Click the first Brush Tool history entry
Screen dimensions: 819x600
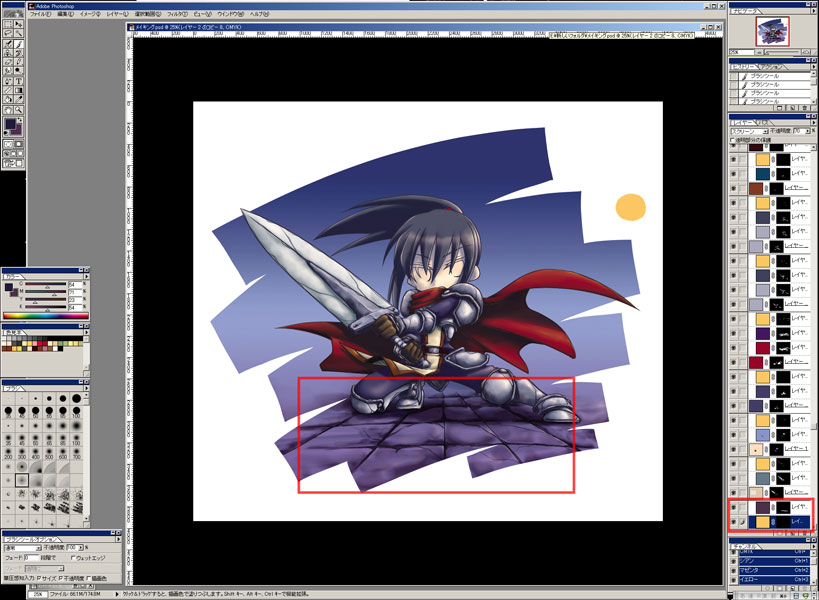click(x=770, y=76)
